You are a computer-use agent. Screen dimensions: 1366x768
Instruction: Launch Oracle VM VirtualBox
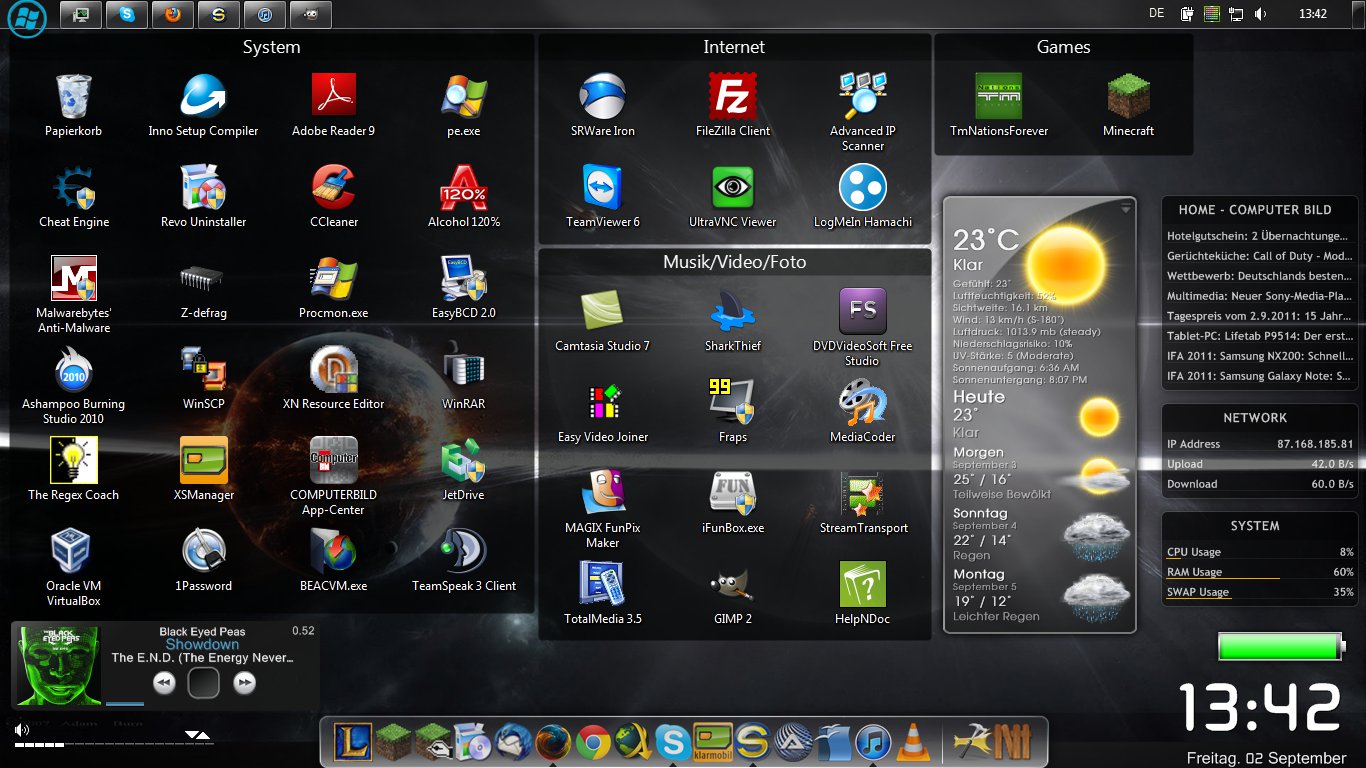tap(73, 552)
